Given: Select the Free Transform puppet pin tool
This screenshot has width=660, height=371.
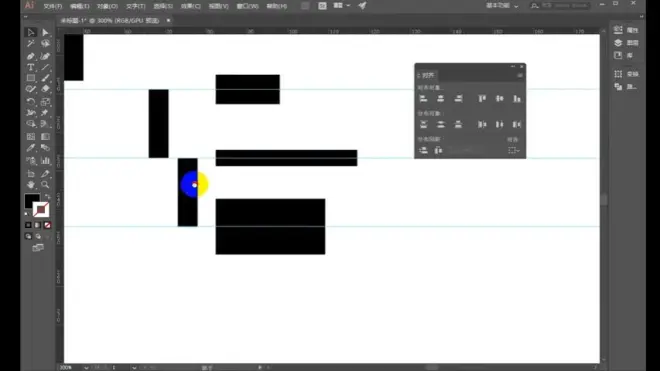Looking at the screenshot, I should (45, 112).
